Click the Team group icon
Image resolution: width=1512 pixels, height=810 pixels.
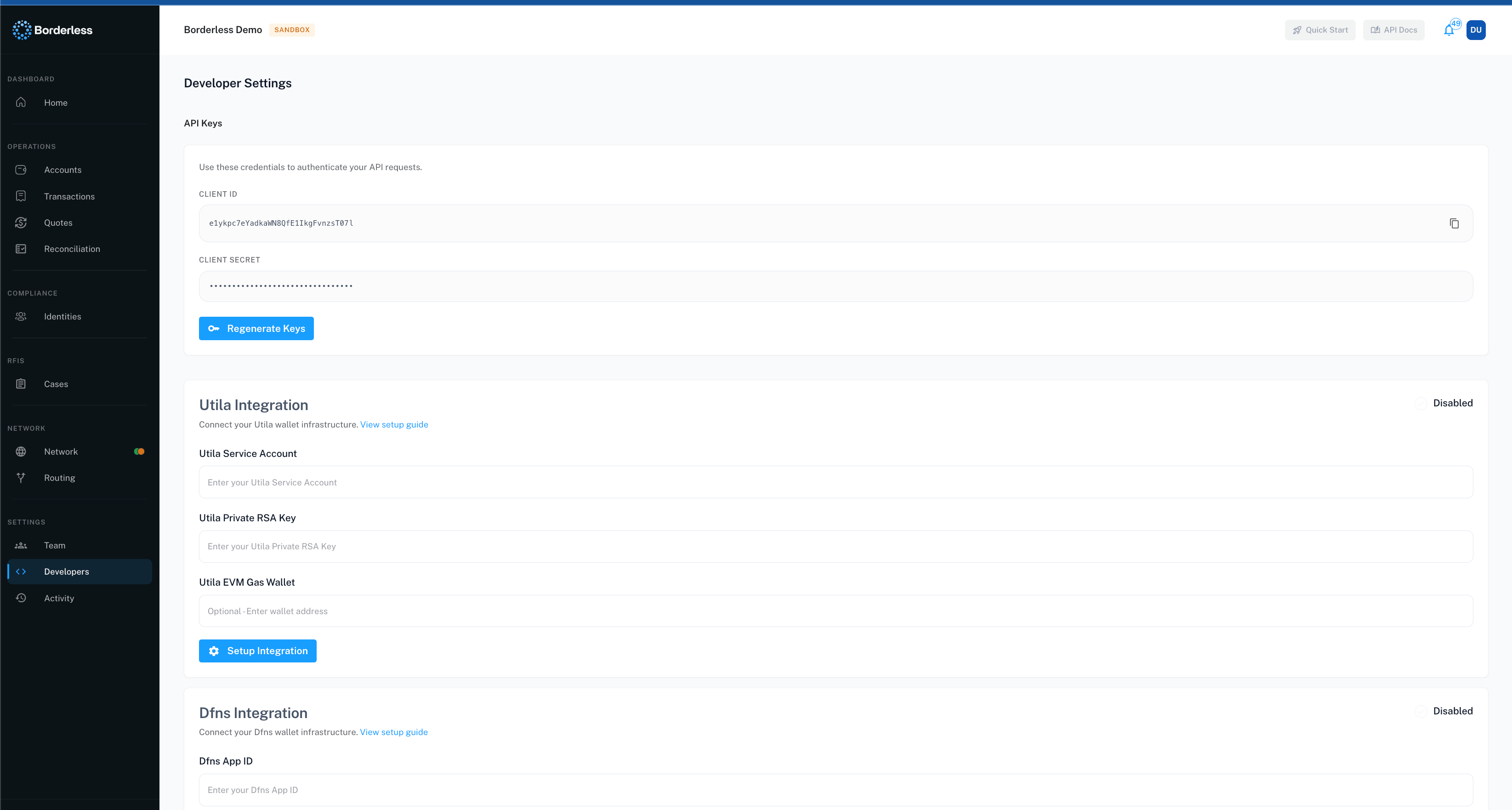[21, 545]
